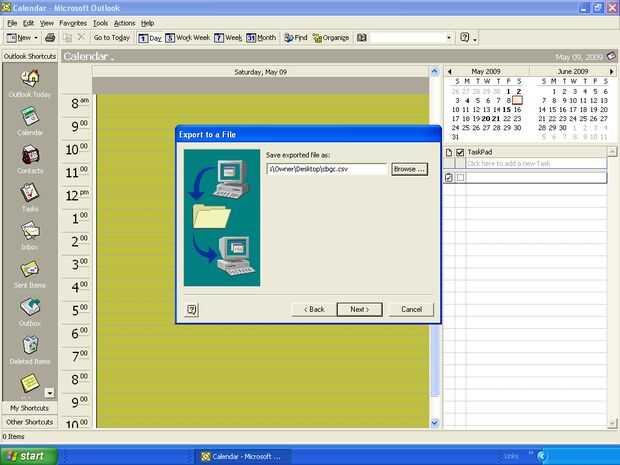Click the Outlook Shortcuts group header
620x465 pixels.
pos(30,56)
